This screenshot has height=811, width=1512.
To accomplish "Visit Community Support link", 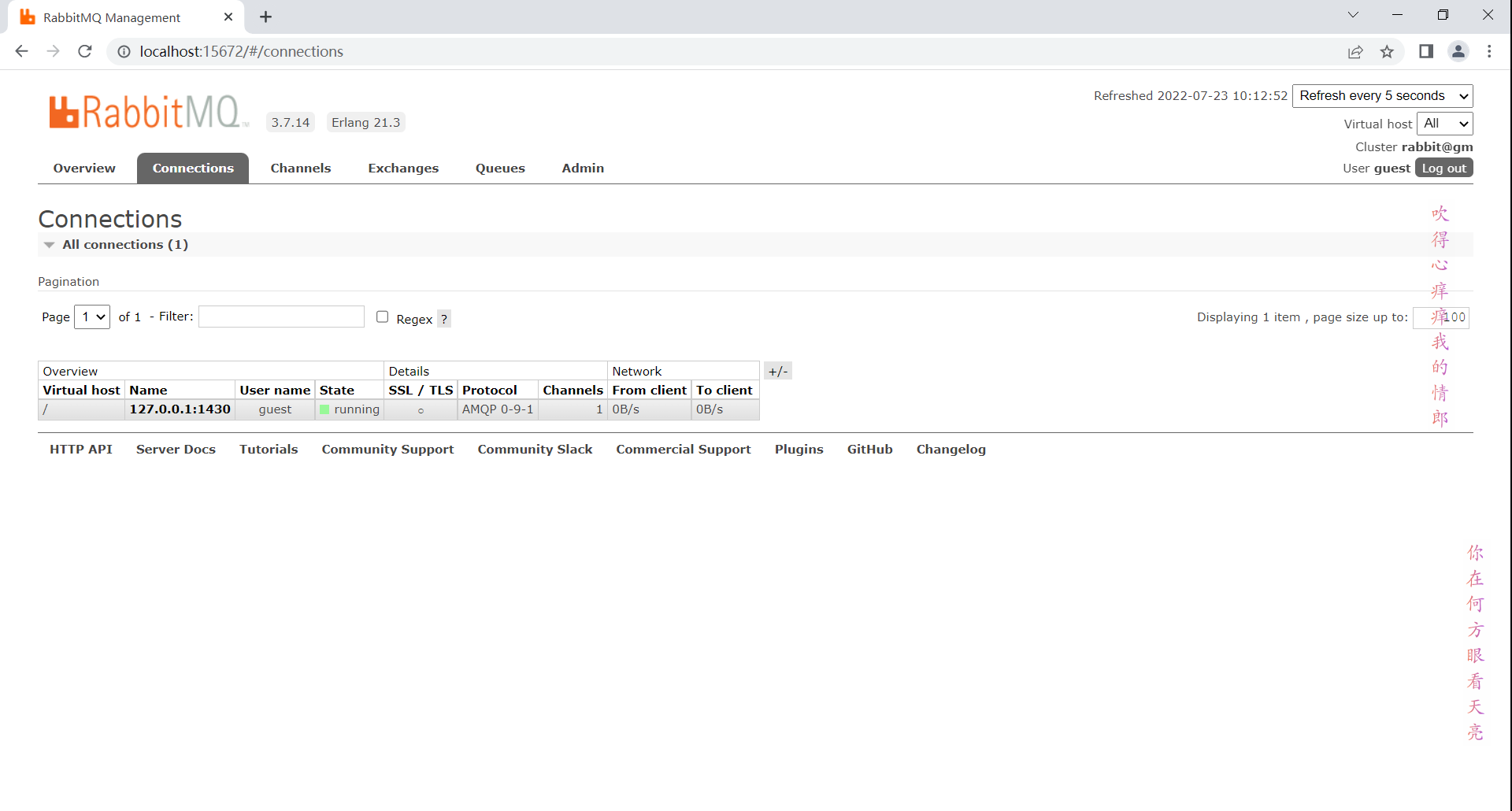I will [x=387, y=449].
